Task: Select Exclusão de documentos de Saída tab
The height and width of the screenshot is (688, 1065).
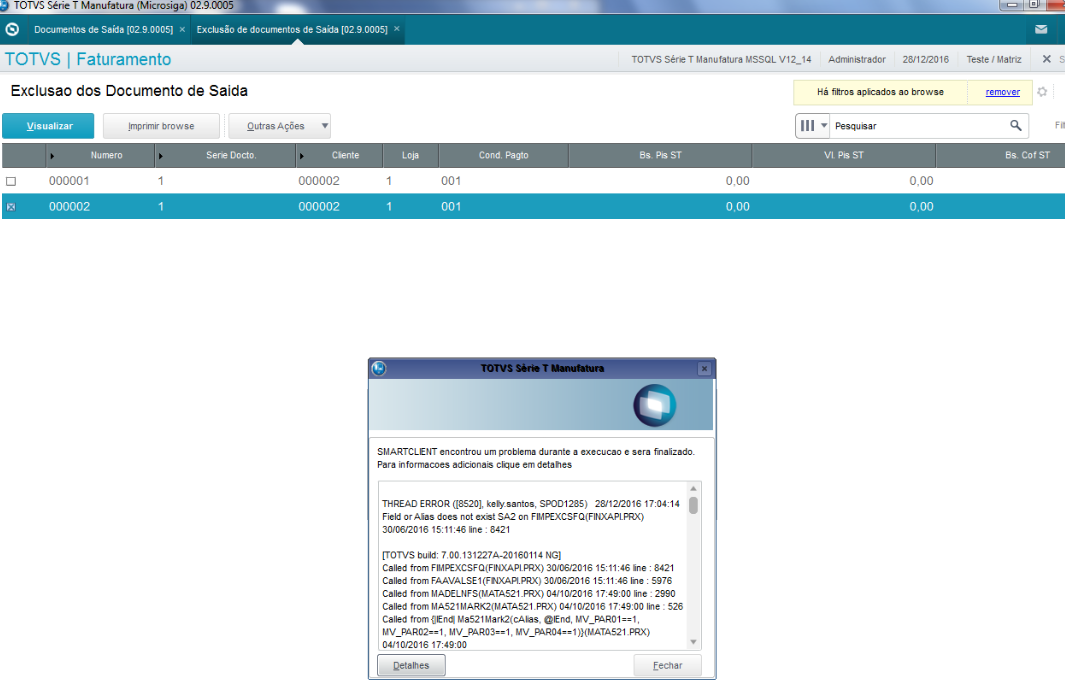Action: pyautogui.click(x=292, y=30)
